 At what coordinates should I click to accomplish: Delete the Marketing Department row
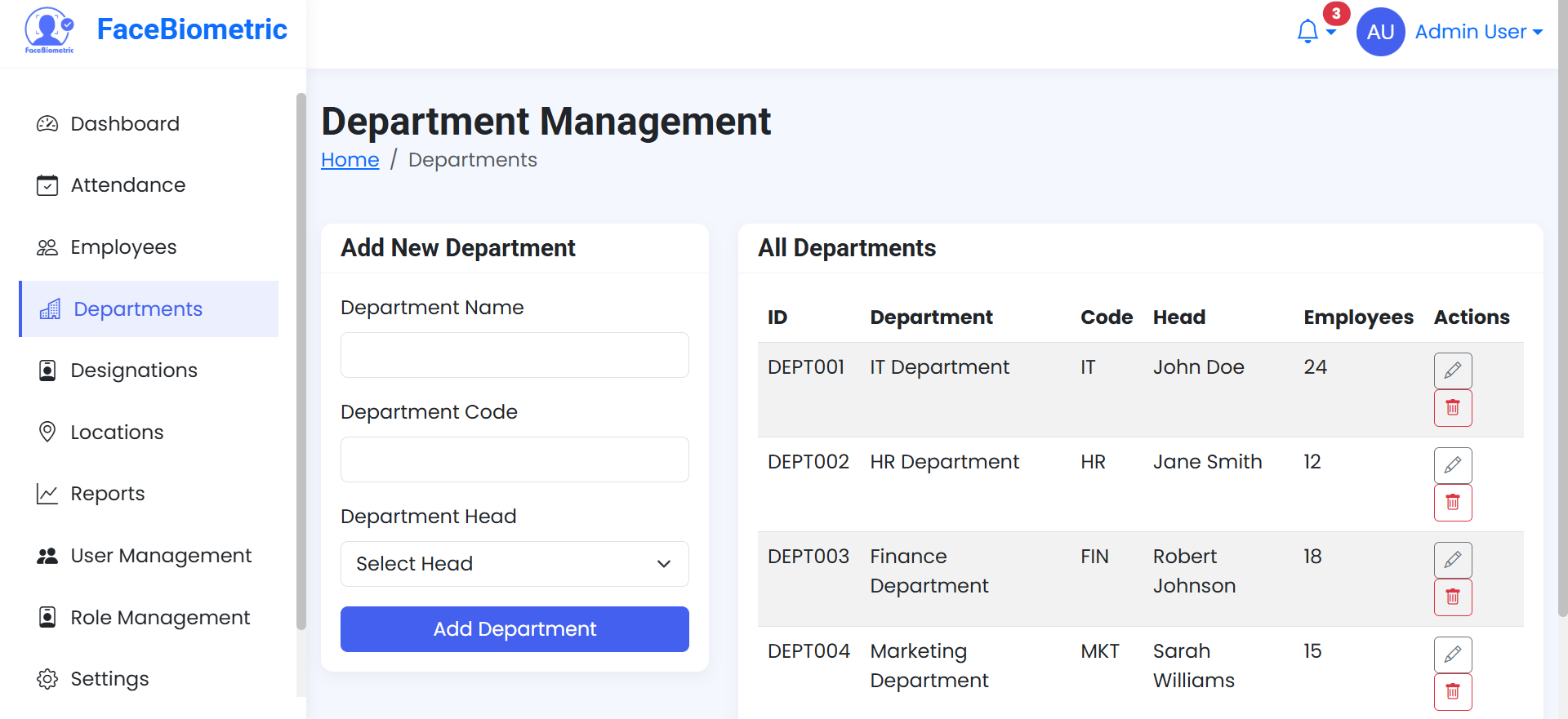(x=1453, y=692)
